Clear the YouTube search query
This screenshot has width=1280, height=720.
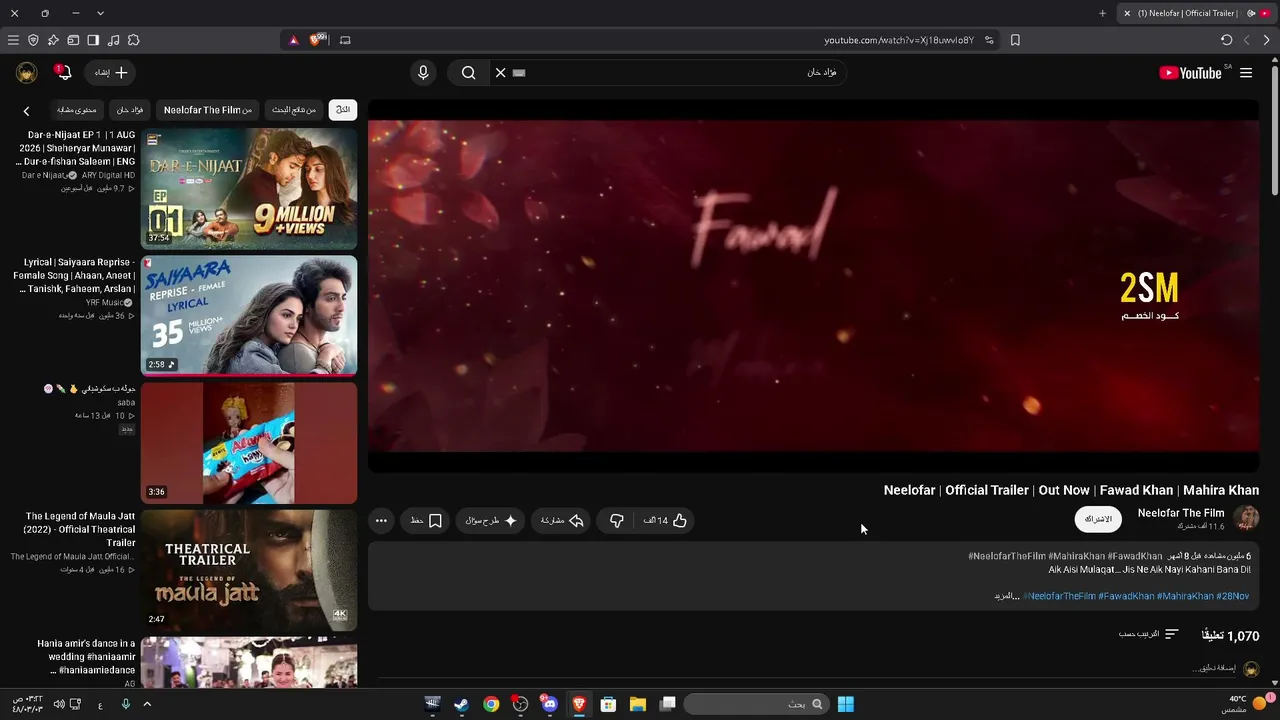pyautogui.click(x=501, y=73)
